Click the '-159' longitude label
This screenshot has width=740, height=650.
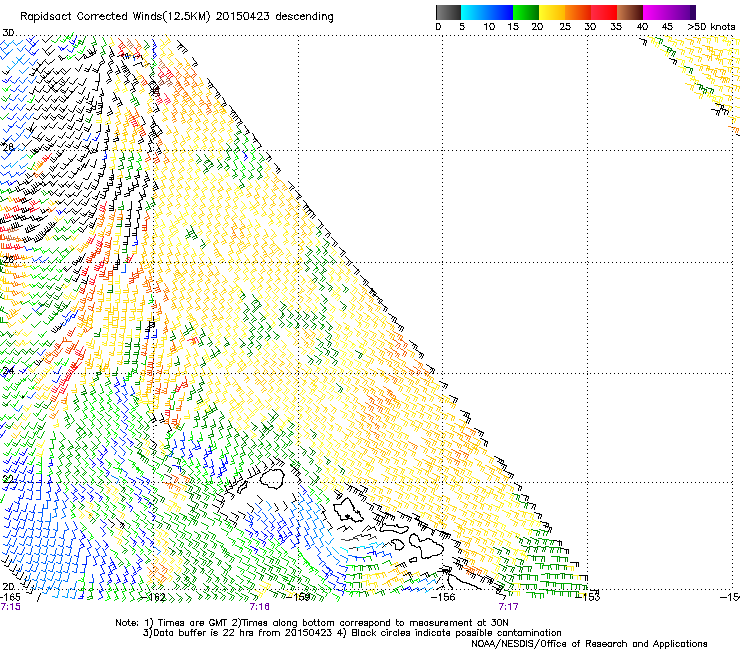coord(299,597)
